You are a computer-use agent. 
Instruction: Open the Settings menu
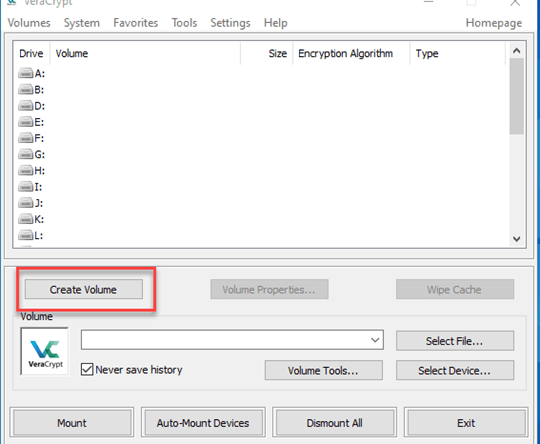(x=230, y=23)
